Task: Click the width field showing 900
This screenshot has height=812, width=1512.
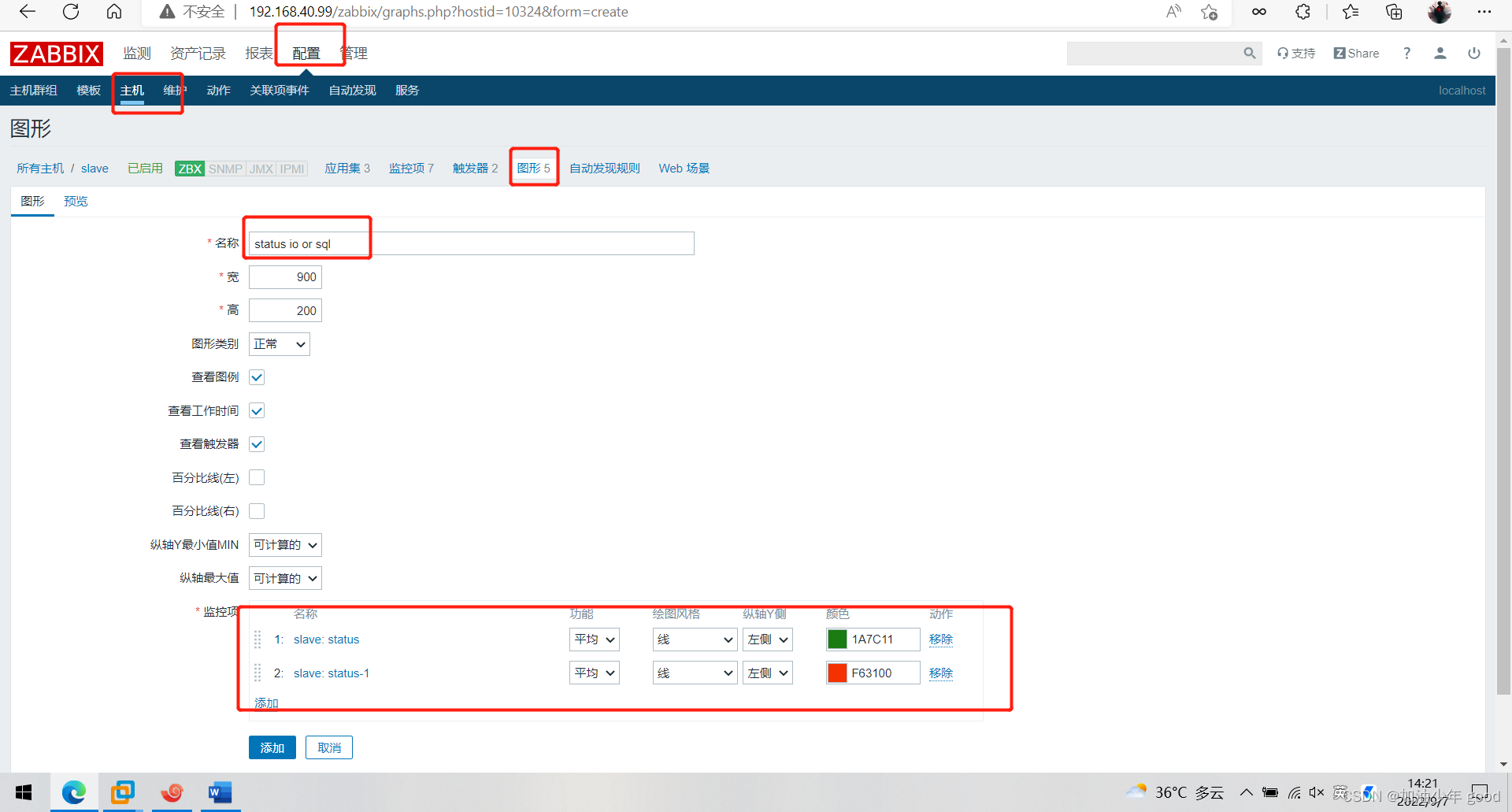Action: point(285,277)
